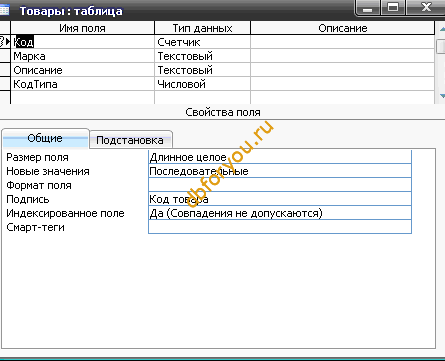Screen dimensions: 445x361
Task: Click the row selector for Марка
Action: point(5,56)
